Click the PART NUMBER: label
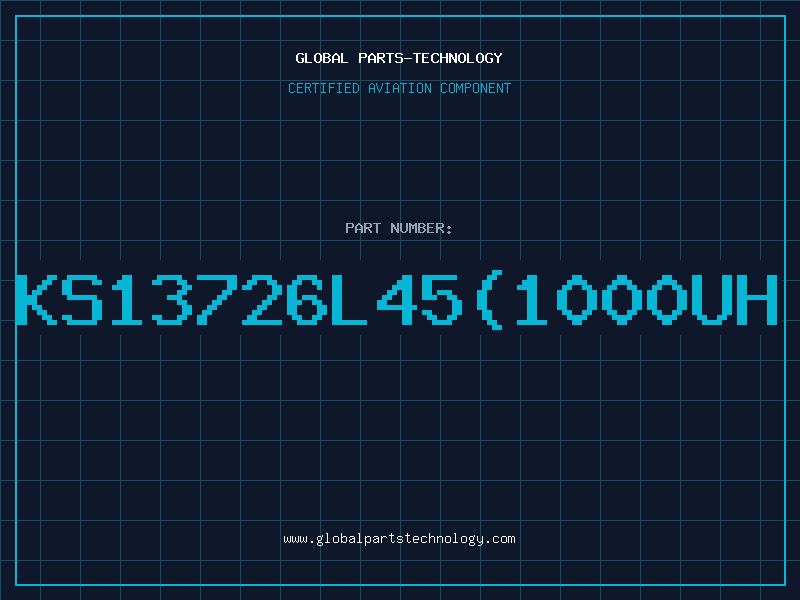Image resolution: width=800 pixels, height=600 pixels. click(x=399, y=228)
